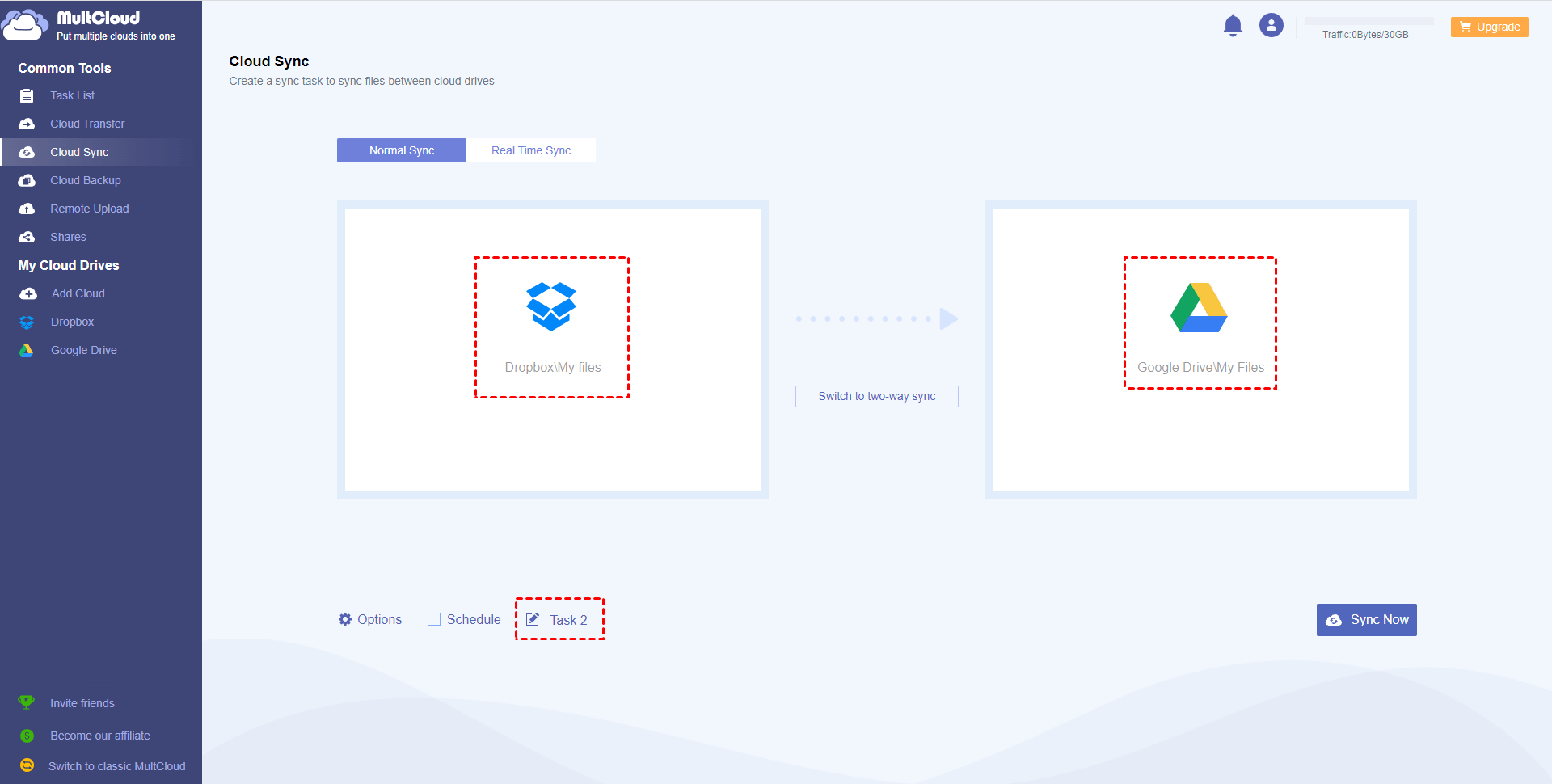Click the Remote Upload cloud icon
The width and height of the screenshot is (1552, 784).
[x=27, y=209]
